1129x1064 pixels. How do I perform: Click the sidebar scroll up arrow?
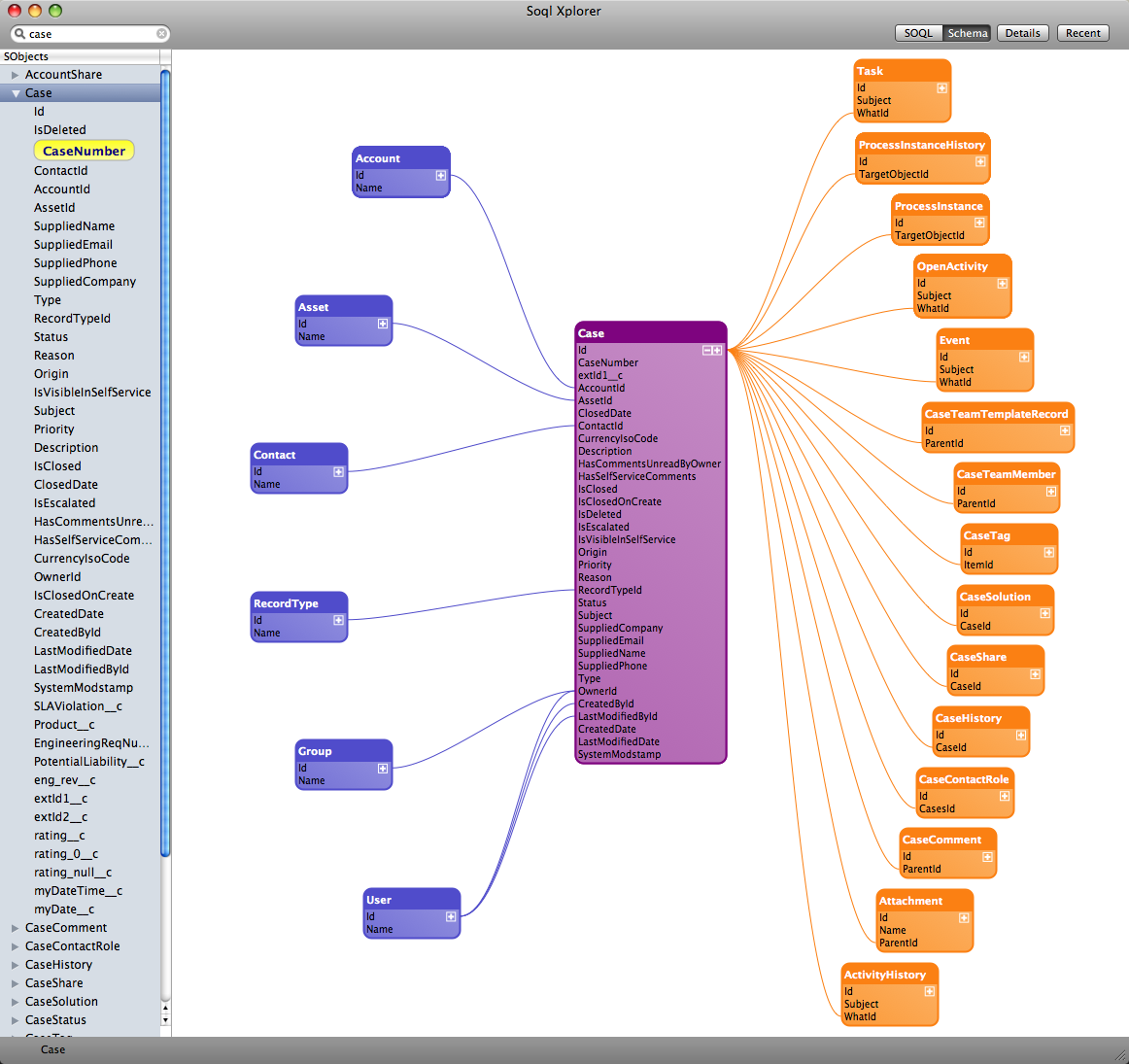coord(165,1008)
